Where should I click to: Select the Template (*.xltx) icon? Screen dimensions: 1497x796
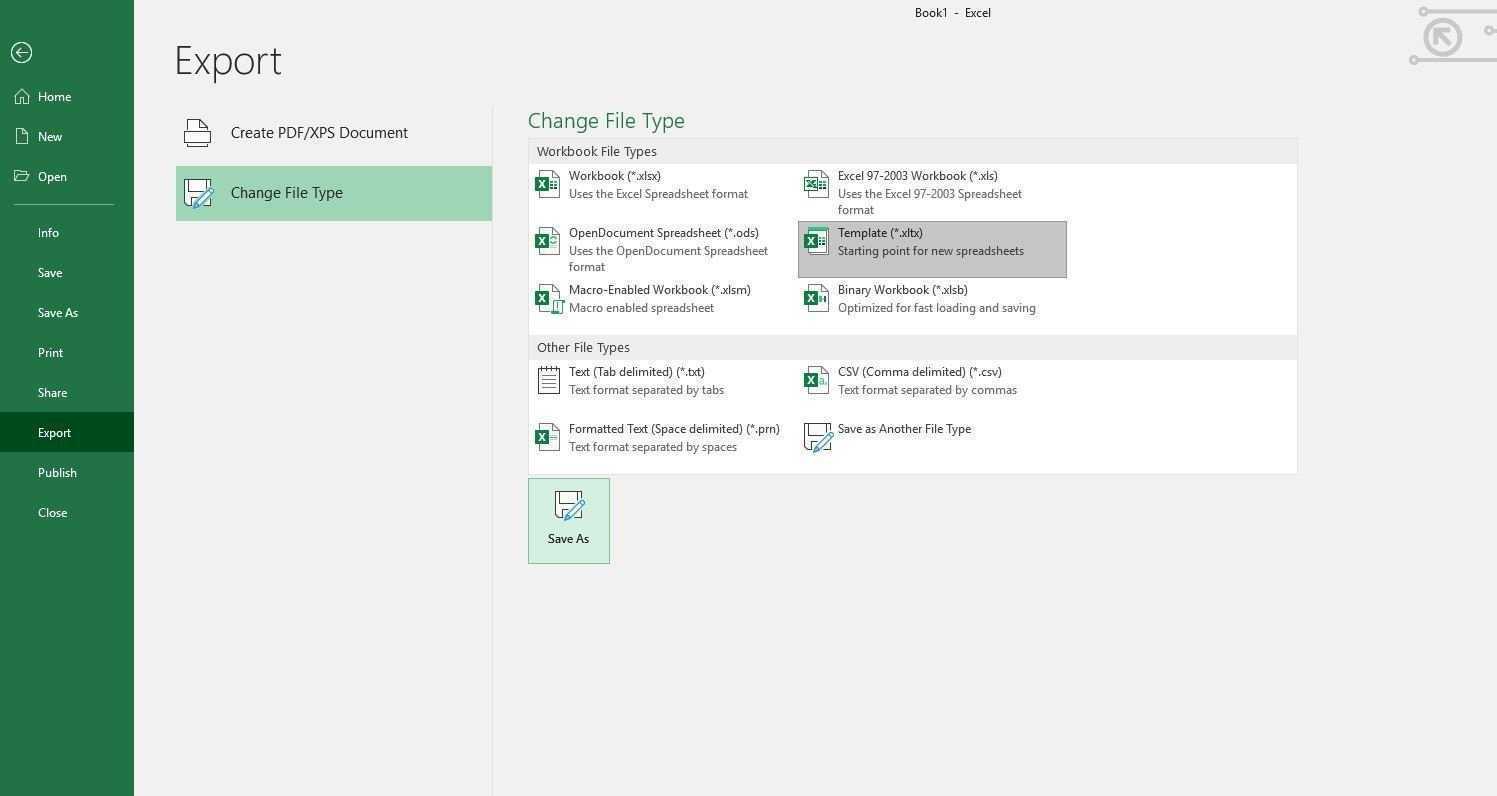(x=816, y=241)
